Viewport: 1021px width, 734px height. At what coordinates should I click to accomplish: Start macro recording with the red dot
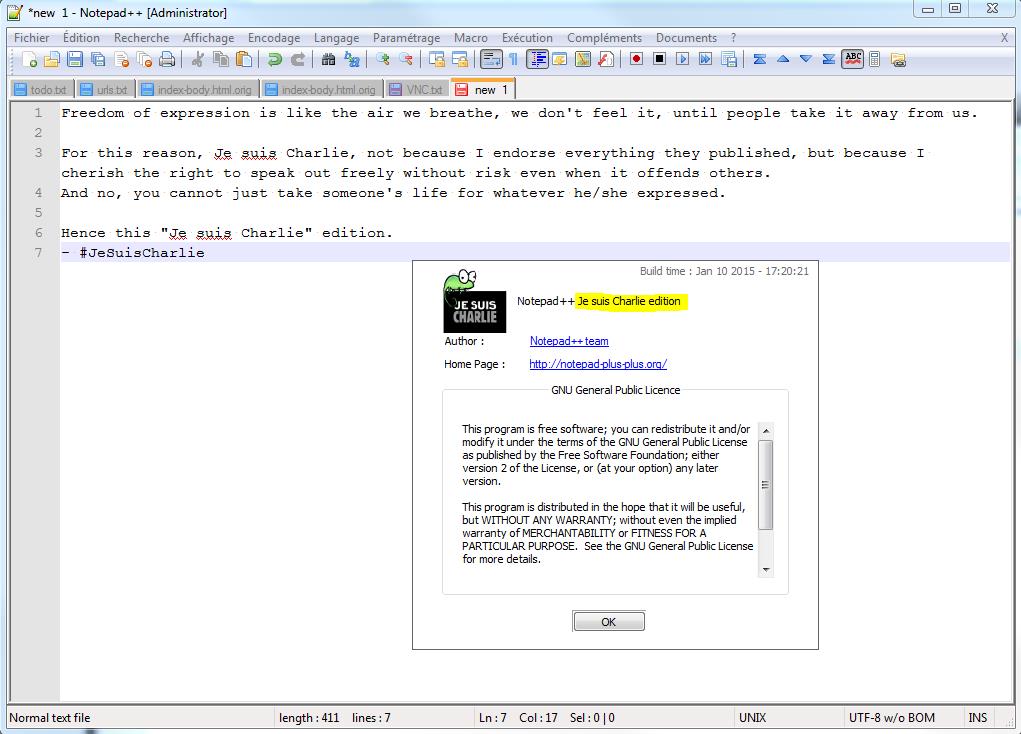pyautogui.click(x=636, y=60)
